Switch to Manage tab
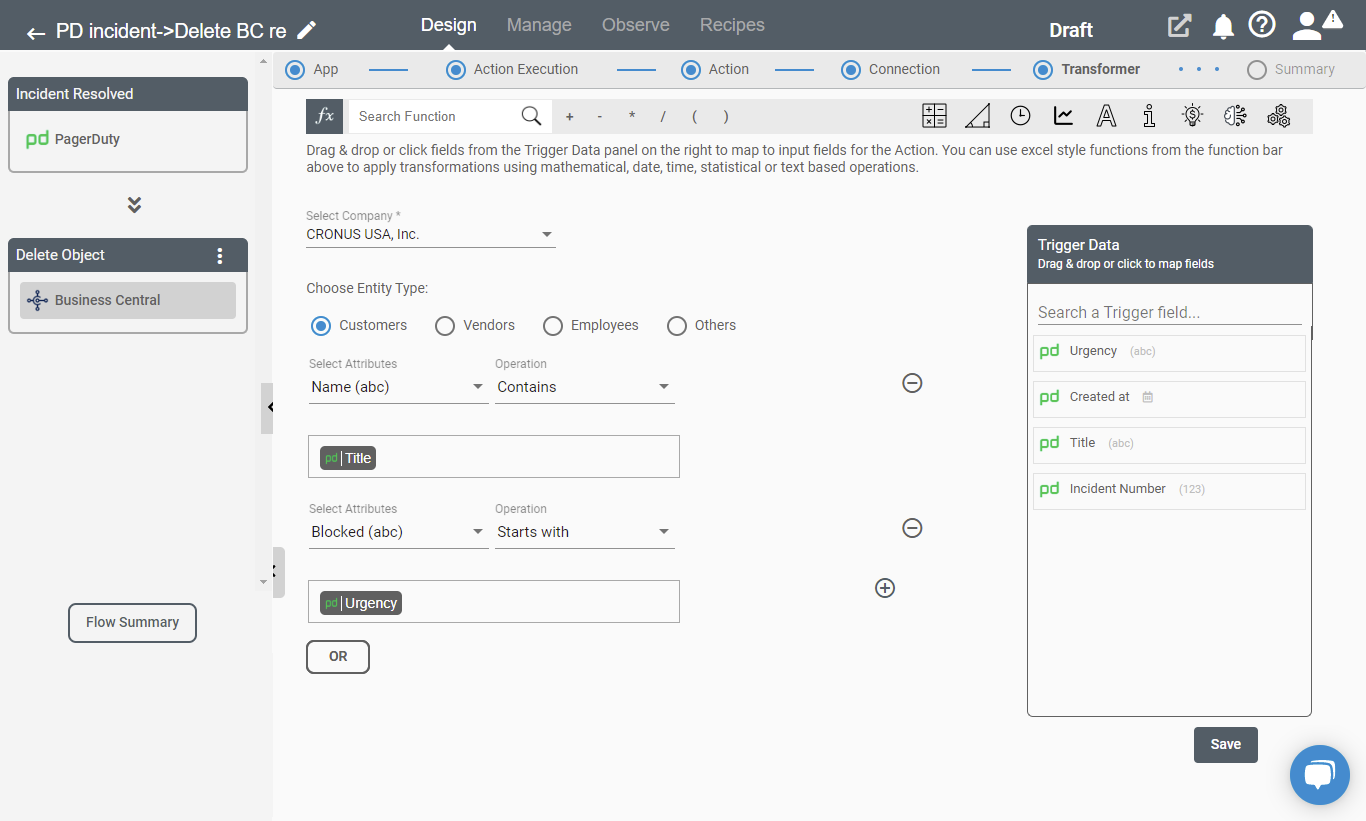 539,25
